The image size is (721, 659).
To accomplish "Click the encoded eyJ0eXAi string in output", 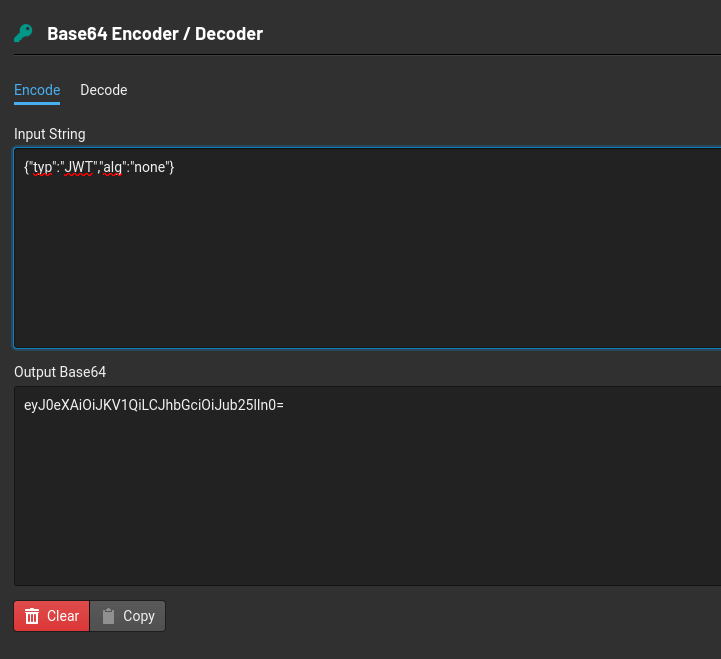I will click(x=150, y=406).
